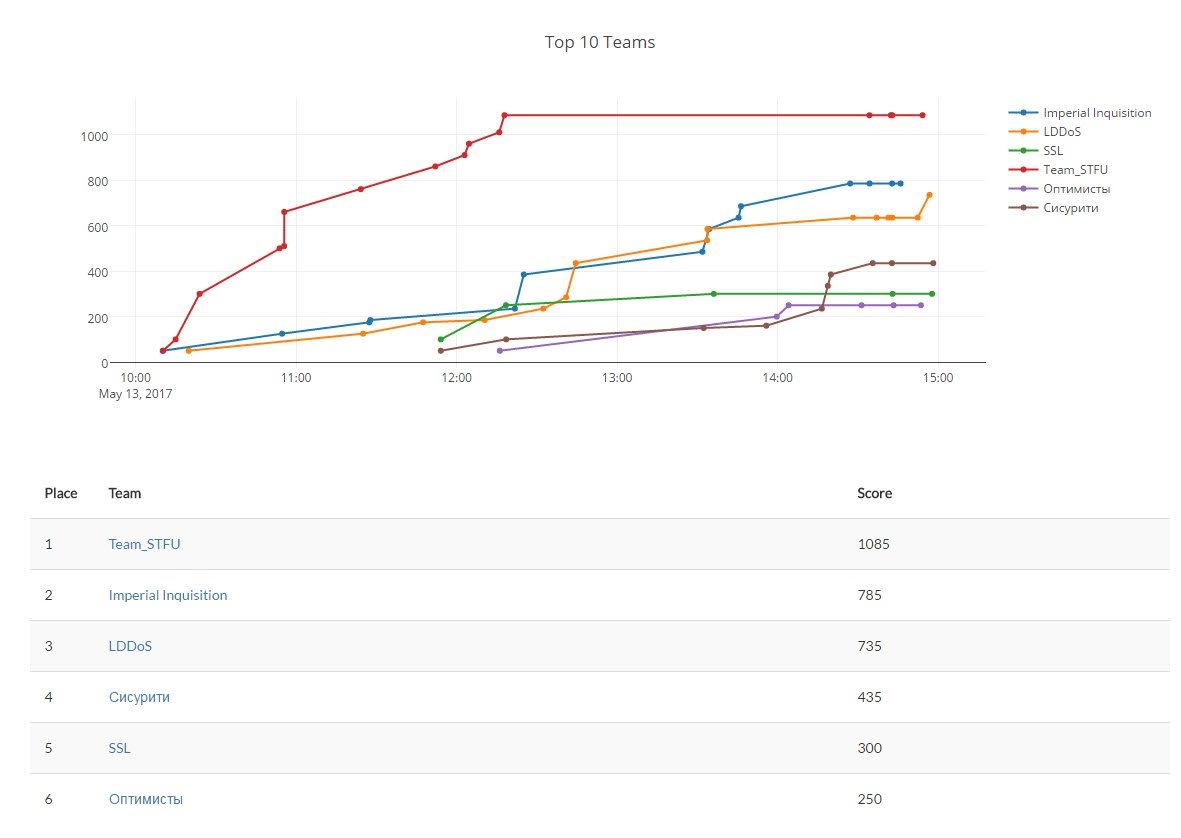
Task: Select the "Team" column header
Action: tap(125, 493)
